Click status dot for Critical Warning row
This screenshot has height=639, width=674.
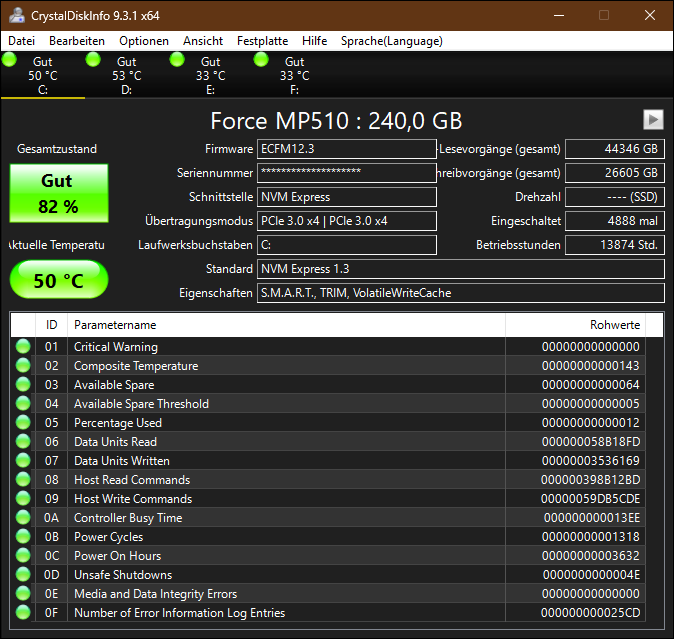pos(23,346)
